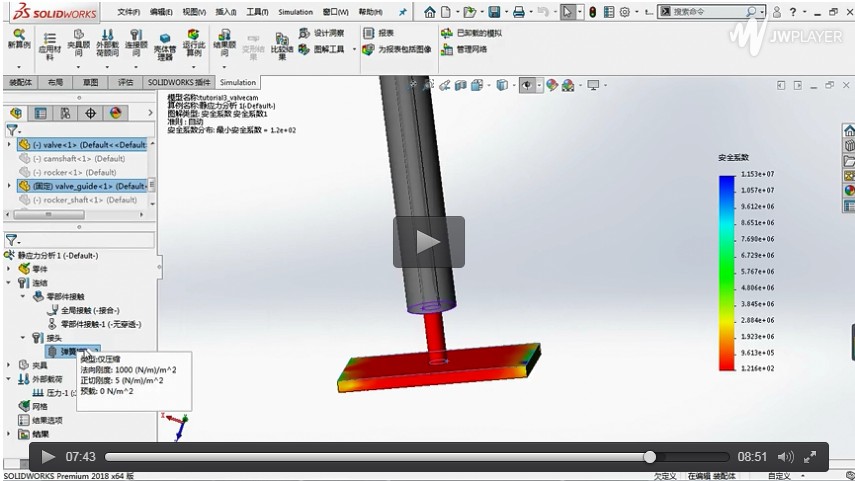The image size is (855, 481).
Task: Play the video with the center play button
Action: click(x=428, y=242)
